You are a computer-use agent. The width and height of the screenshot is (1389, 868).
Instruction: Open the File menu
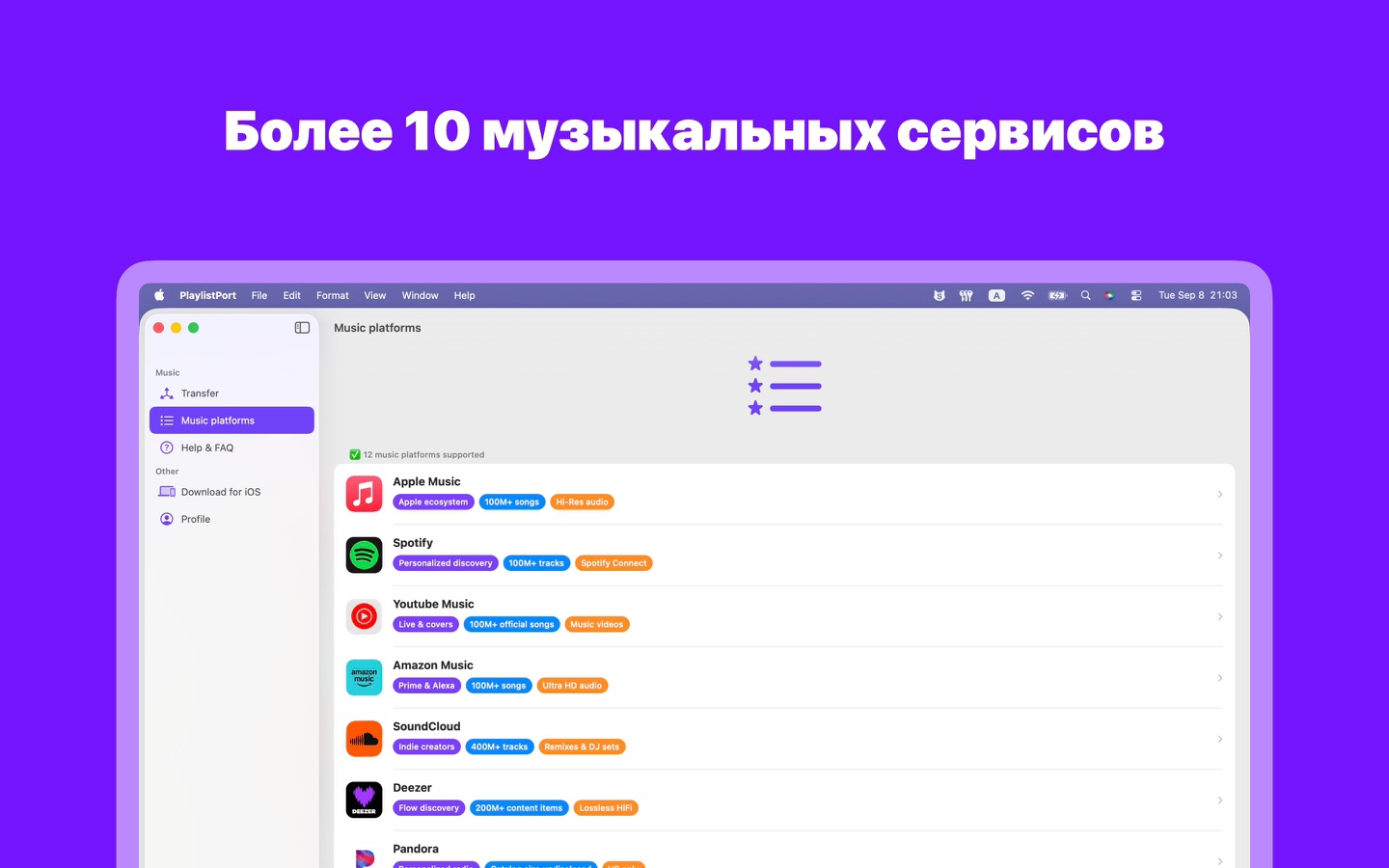click(x=259, y=296)
